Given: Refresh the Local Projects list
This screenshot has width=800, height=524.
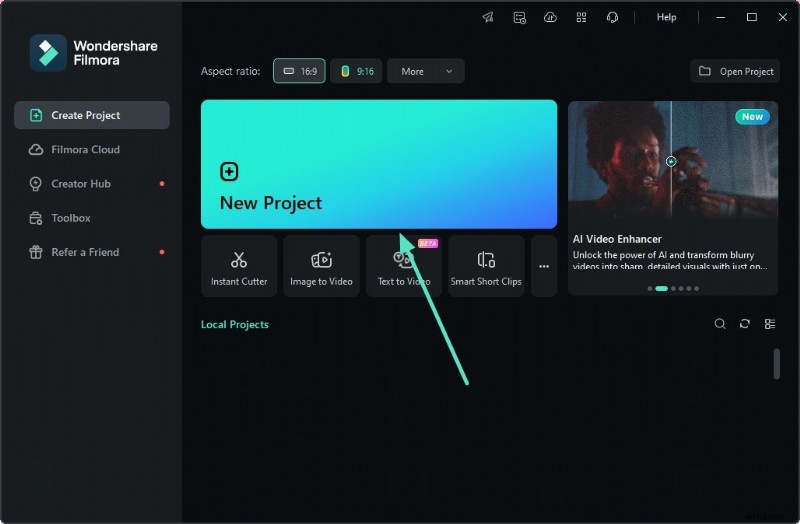Looking at the screenshot, I should click(745, 324).
